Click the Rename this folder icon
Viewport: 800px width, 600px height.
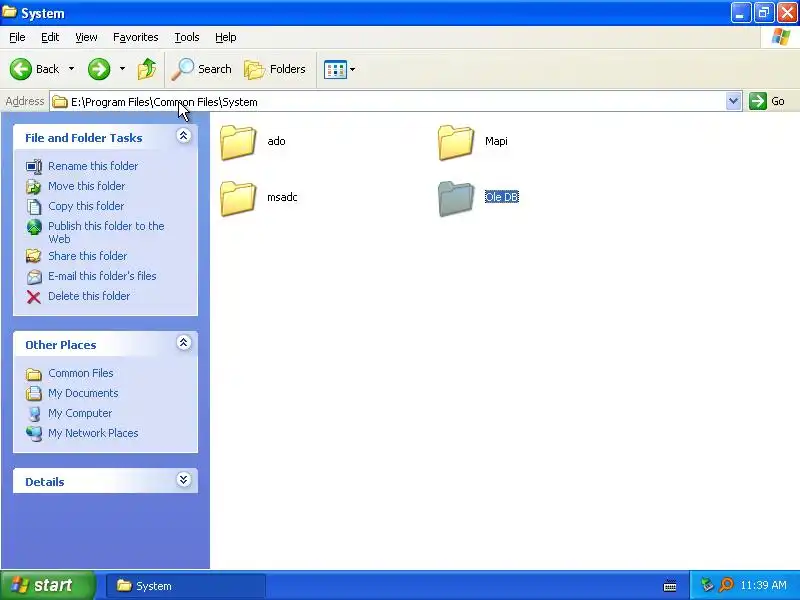[34, 166]
